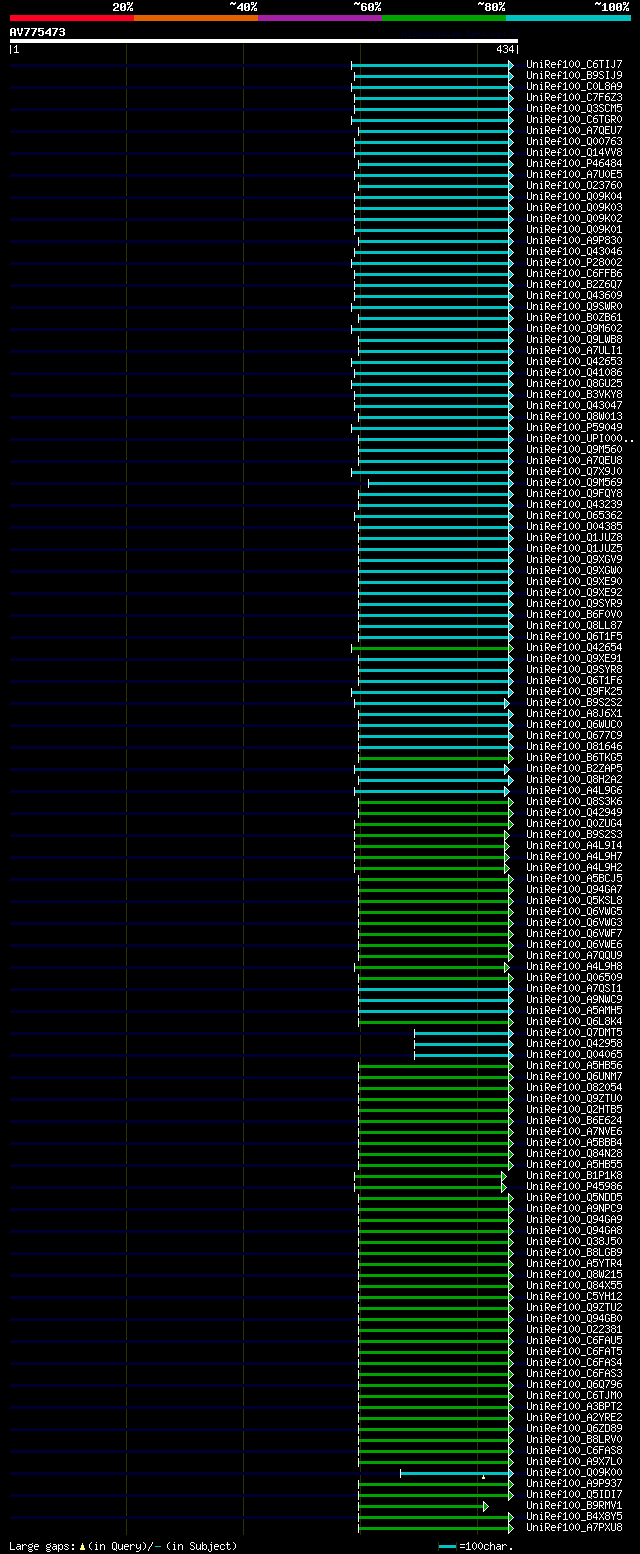Select label UniRef100_P59049

574,427
